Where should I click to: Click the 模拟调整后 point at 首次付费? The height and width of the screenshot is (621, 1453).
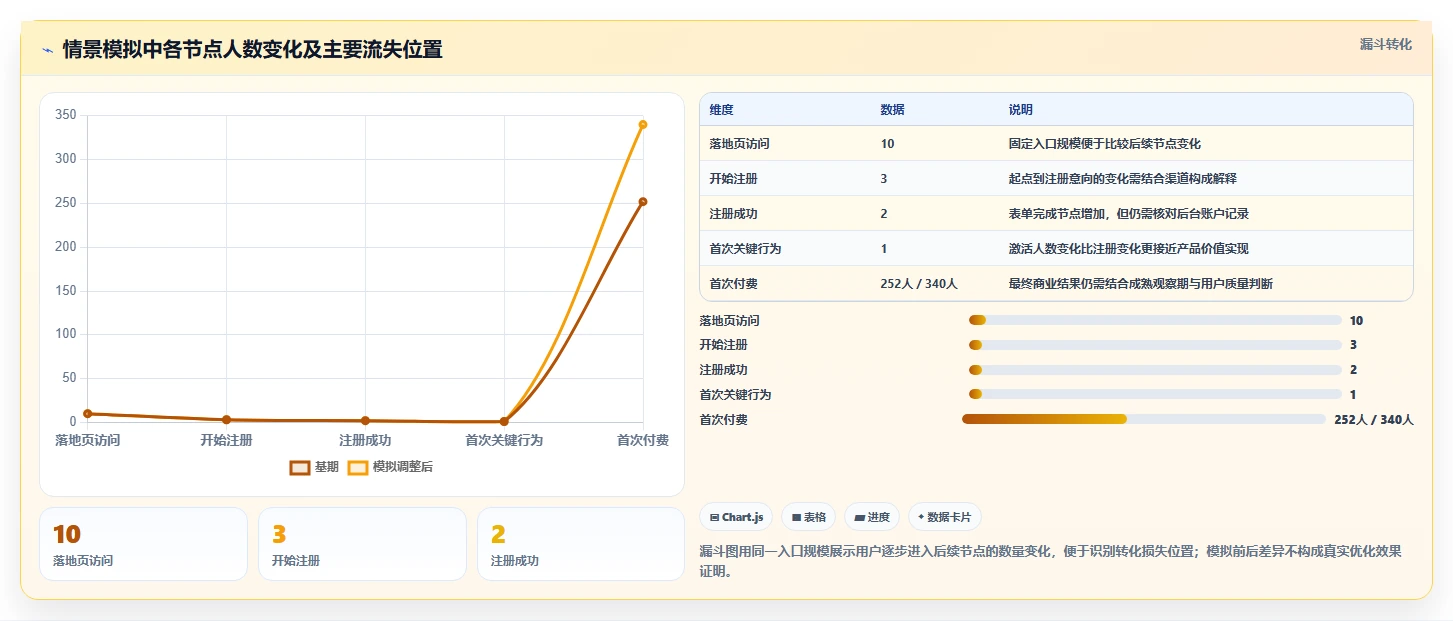643,124
